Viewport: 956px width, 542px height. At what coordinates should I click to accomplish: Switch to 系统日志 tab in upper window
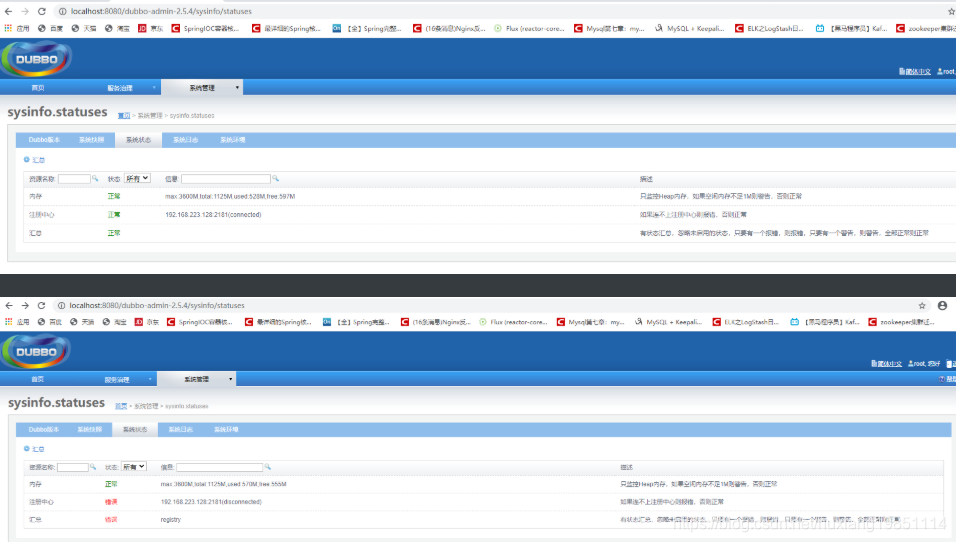click(185, 140)
